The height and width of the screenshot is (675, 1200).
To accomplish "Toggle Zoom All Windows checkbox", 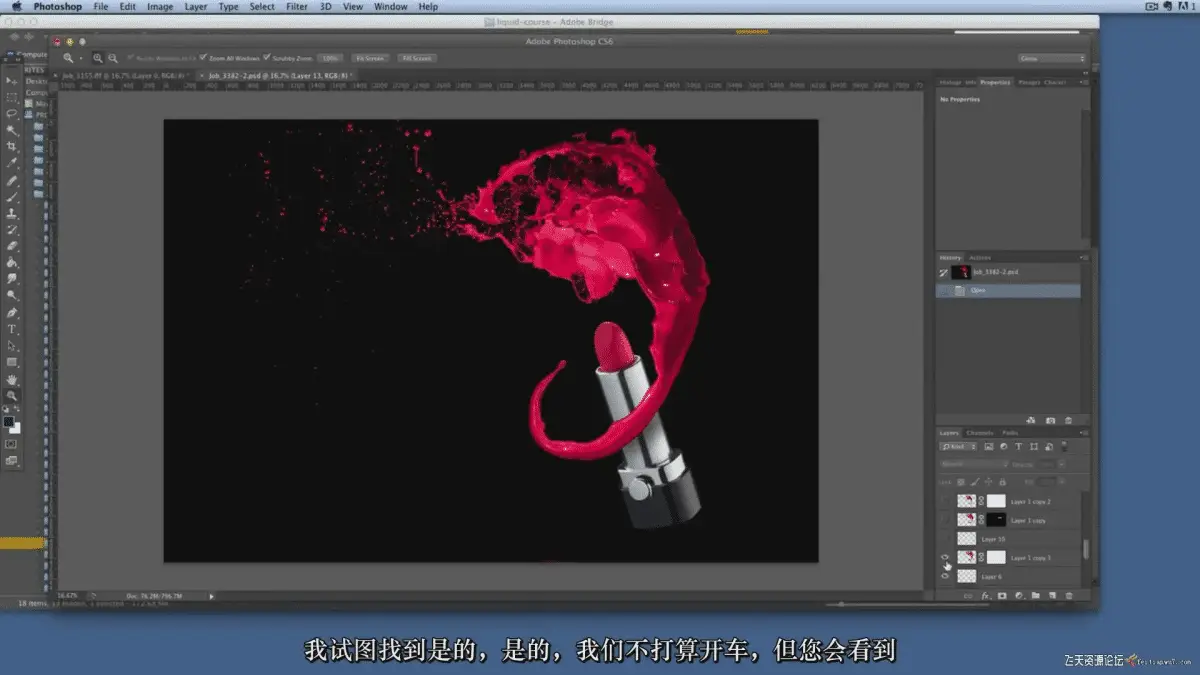I will click(203, 58).
